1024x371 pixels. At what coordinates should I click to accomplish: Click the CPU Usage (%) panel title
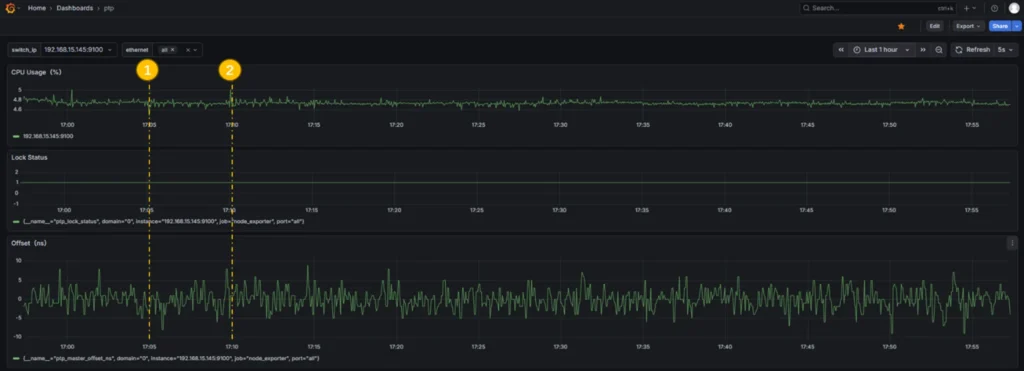[x=36, y=73]
